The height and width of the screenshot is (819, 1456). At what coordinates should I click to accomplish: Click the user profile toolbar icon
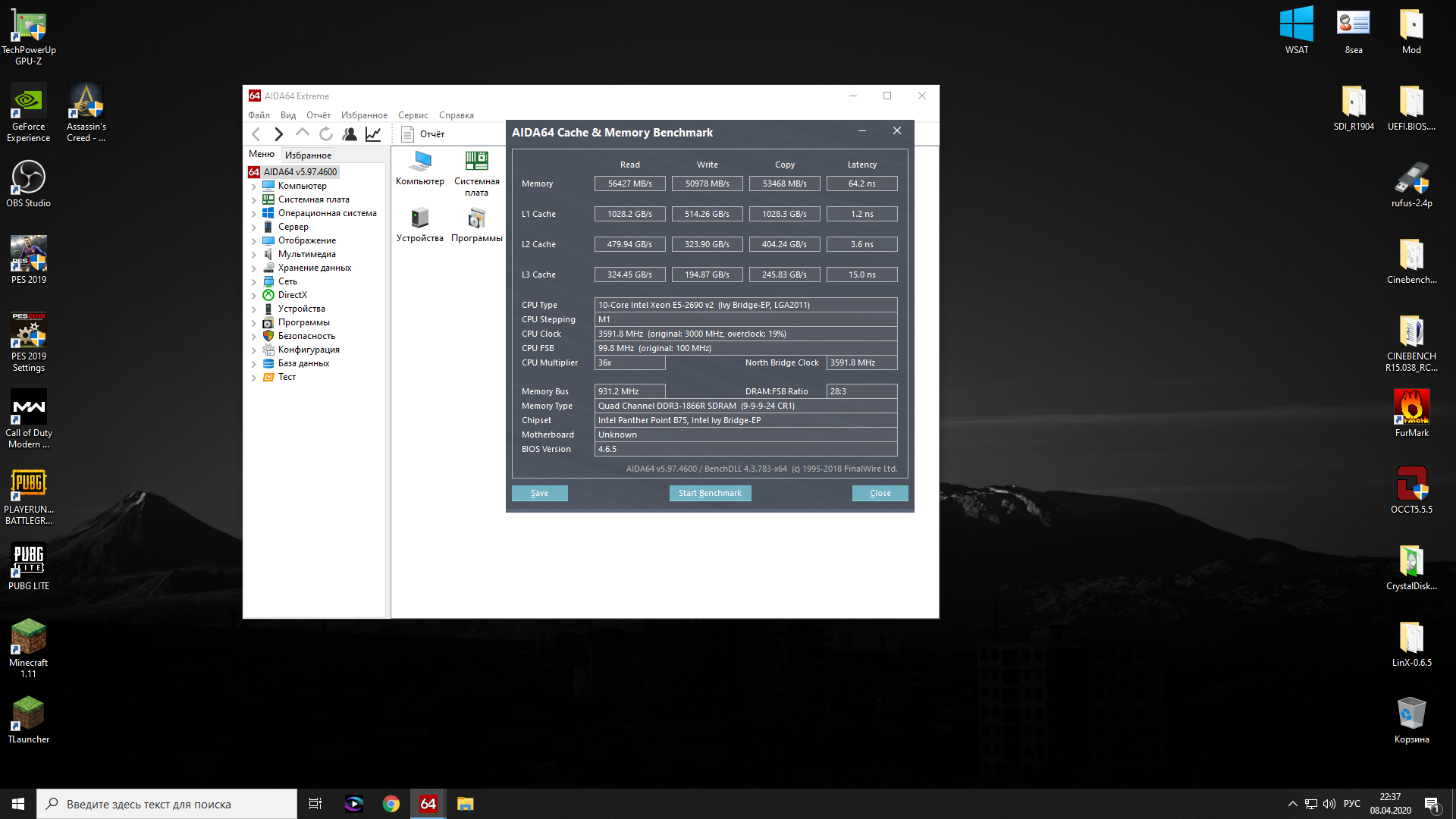coord(350,134)
